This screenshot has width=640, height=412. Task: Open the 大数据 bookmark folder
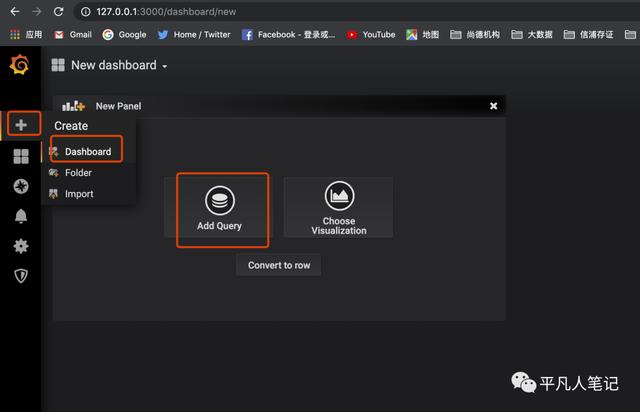pyautogui.click(x=532, y=35)
